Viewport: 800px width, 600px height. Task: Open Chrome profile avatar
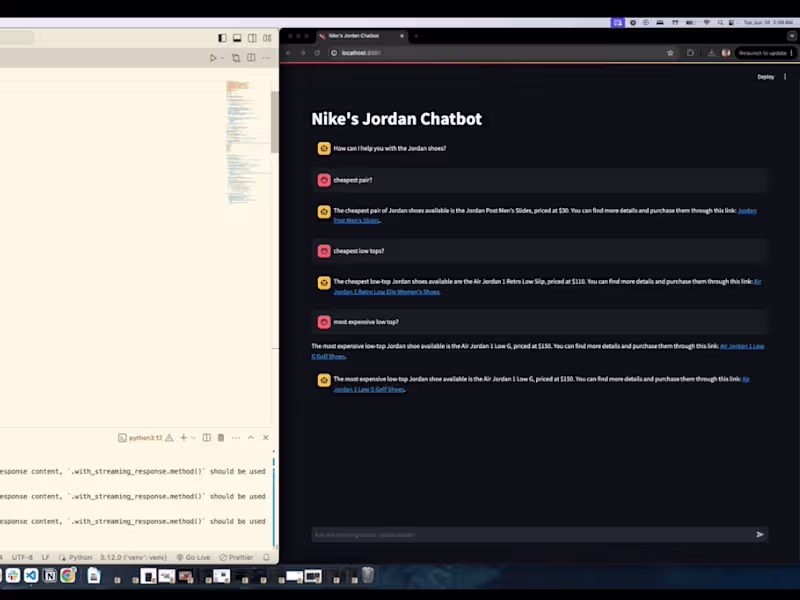tap(726, 53)
